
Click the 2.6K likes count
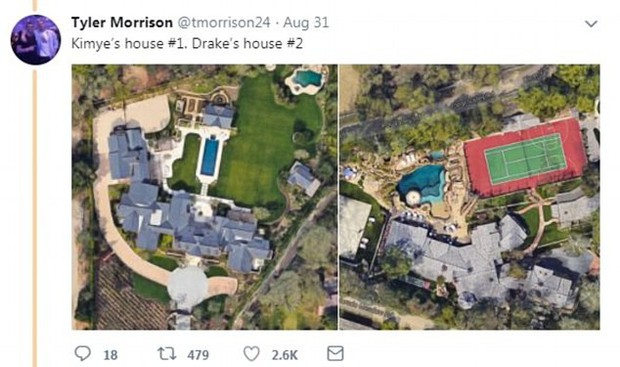284,355
